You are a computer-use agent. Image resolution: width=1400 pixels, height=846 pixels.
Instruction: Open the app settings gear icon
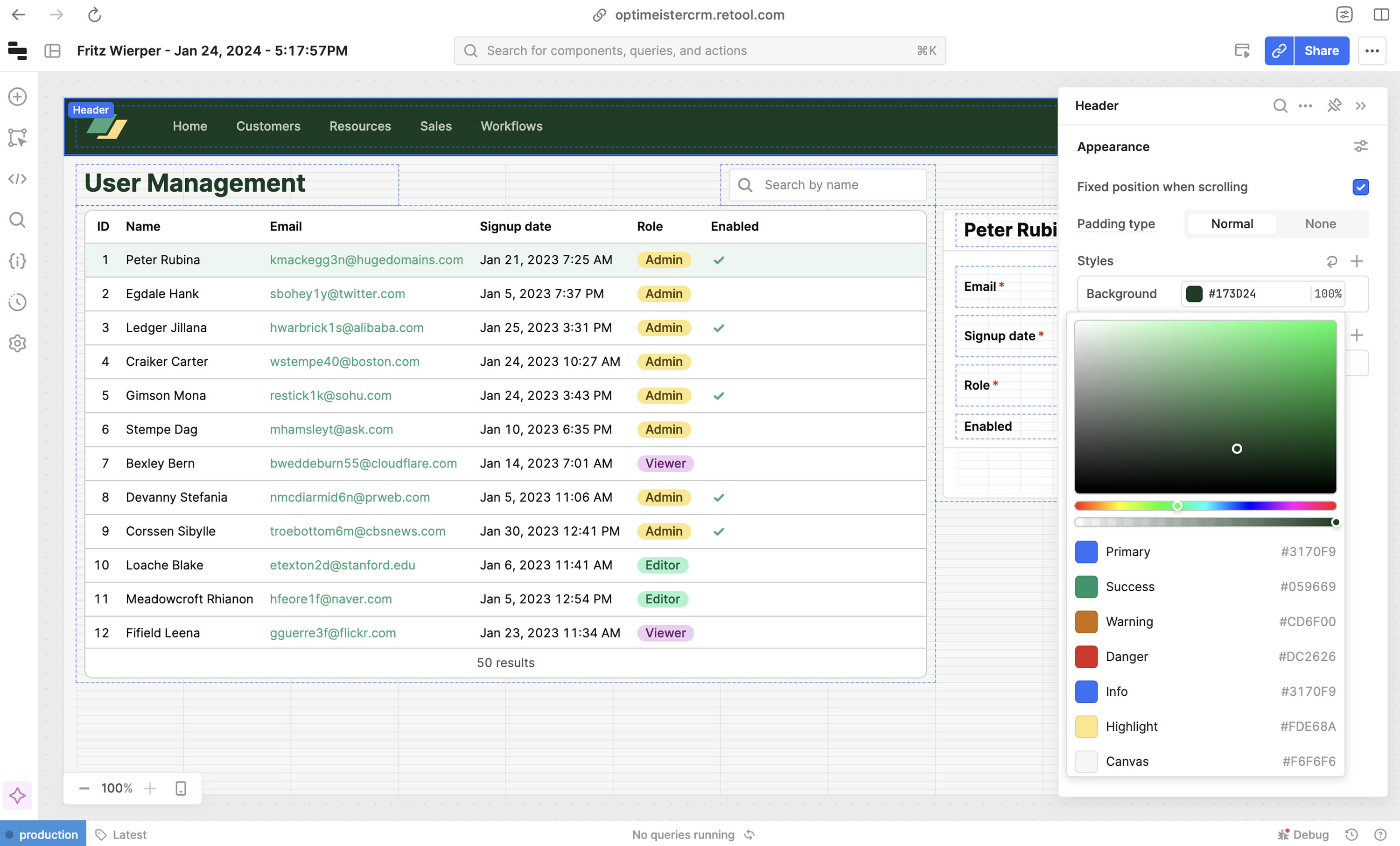point(18,343)
